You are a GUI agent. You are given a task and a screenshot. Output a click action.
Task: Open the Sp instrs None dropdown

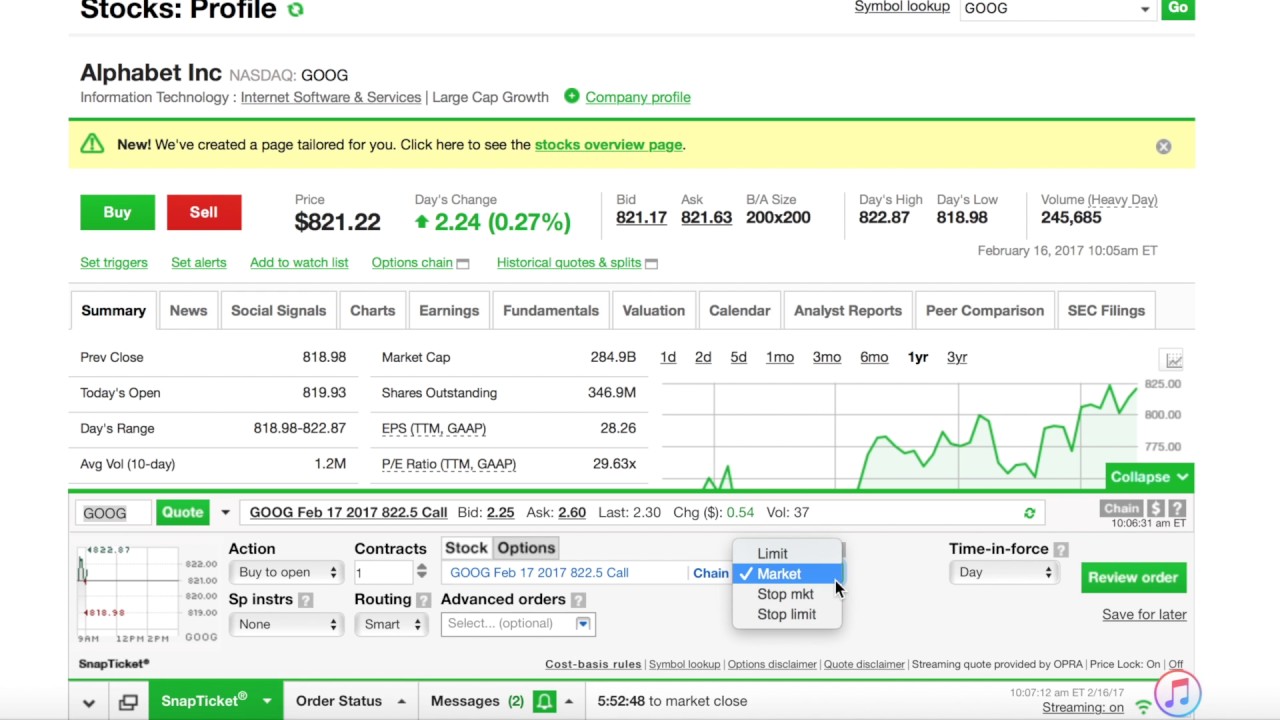[284, 624]
